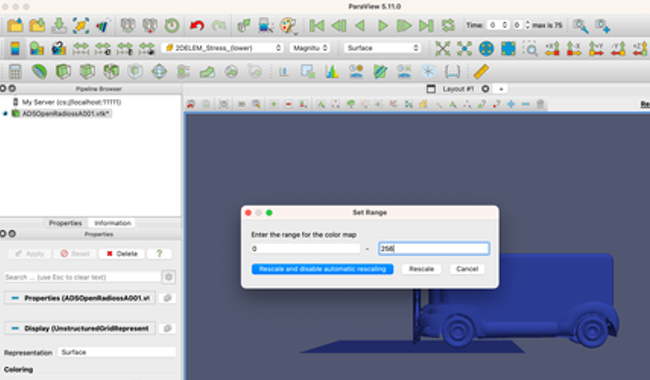This screenshot has height=380, width=650.
Task: Click the time step spinner arrows
Action: pos(527,25)
